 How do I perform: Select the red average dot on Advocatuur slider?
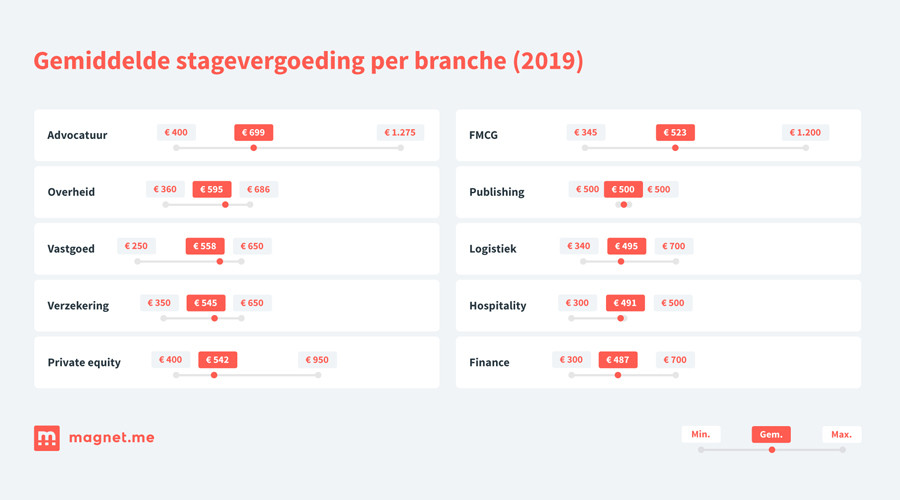coord(254,148)
